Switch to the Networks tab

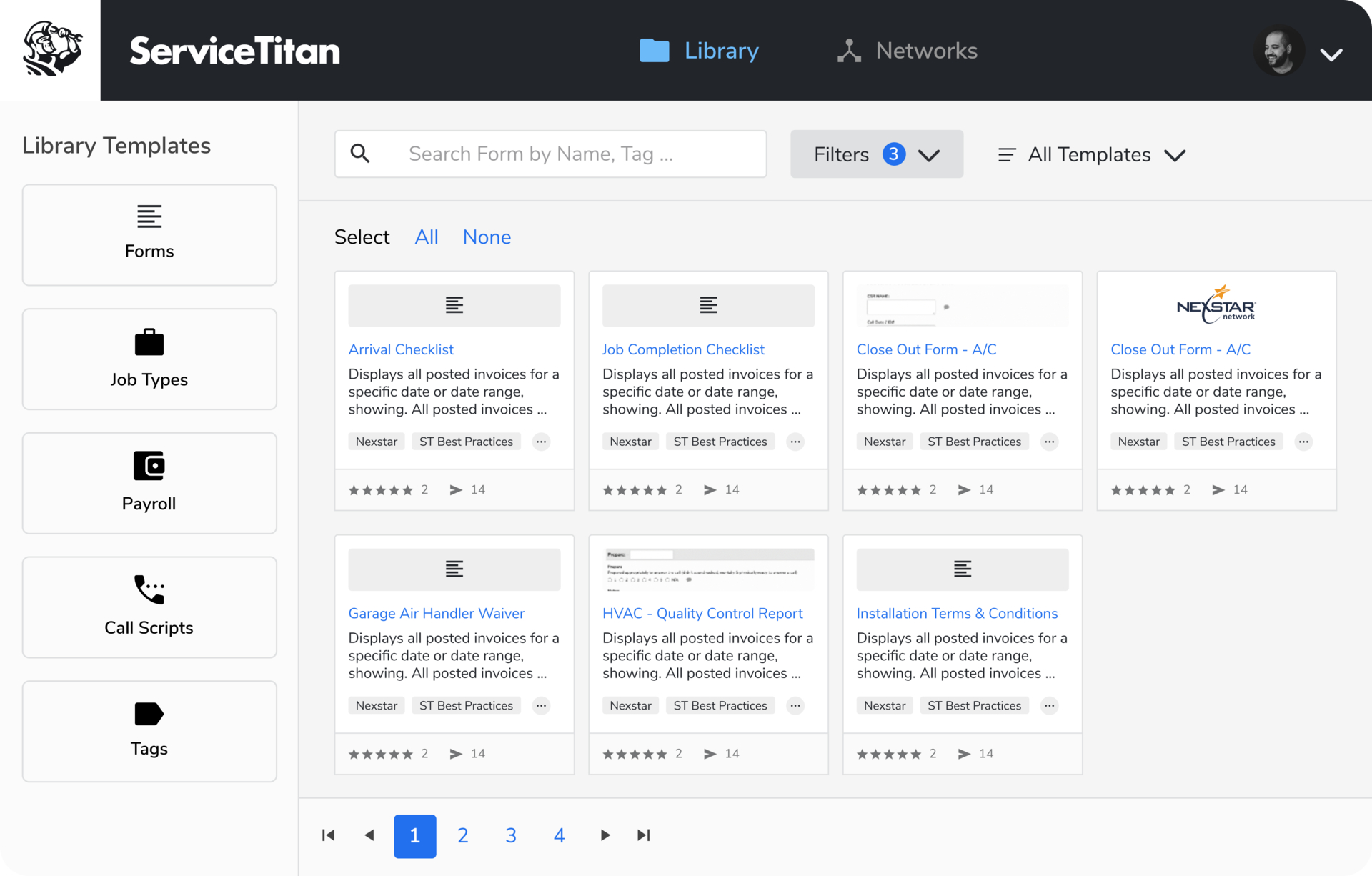coord(907,51)
